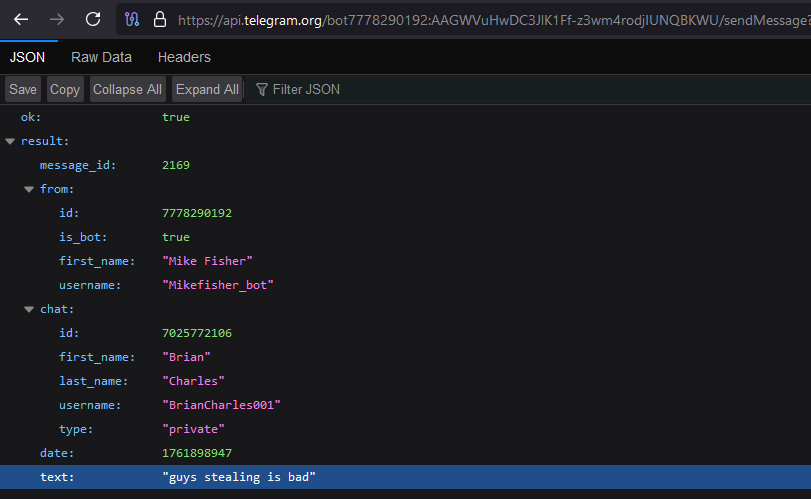Collapse the from node
Viewport: 811px width, 499px height.
29,189
